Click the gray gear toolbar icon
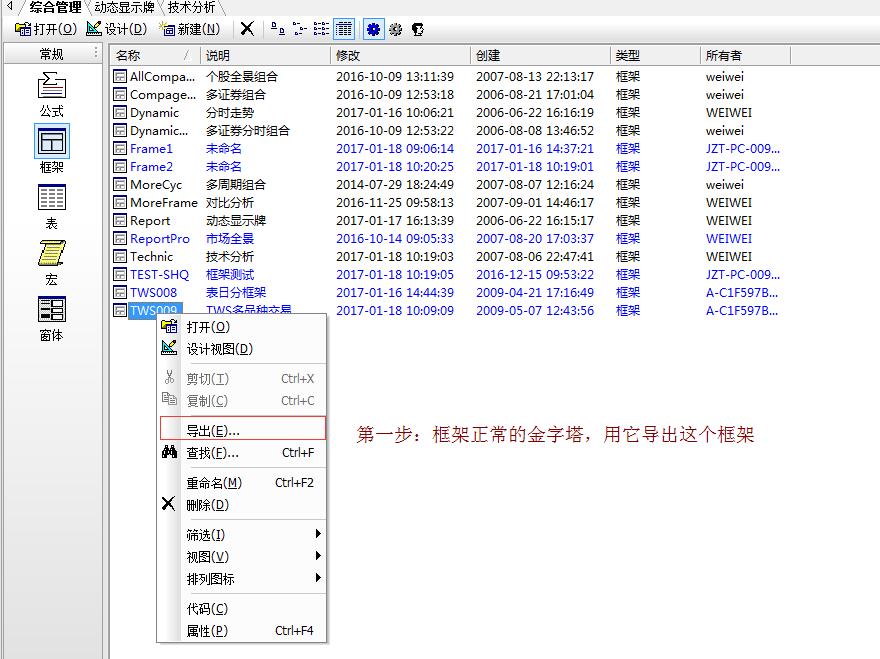Viewport: 880px width, 659px height. coord(396,29)
